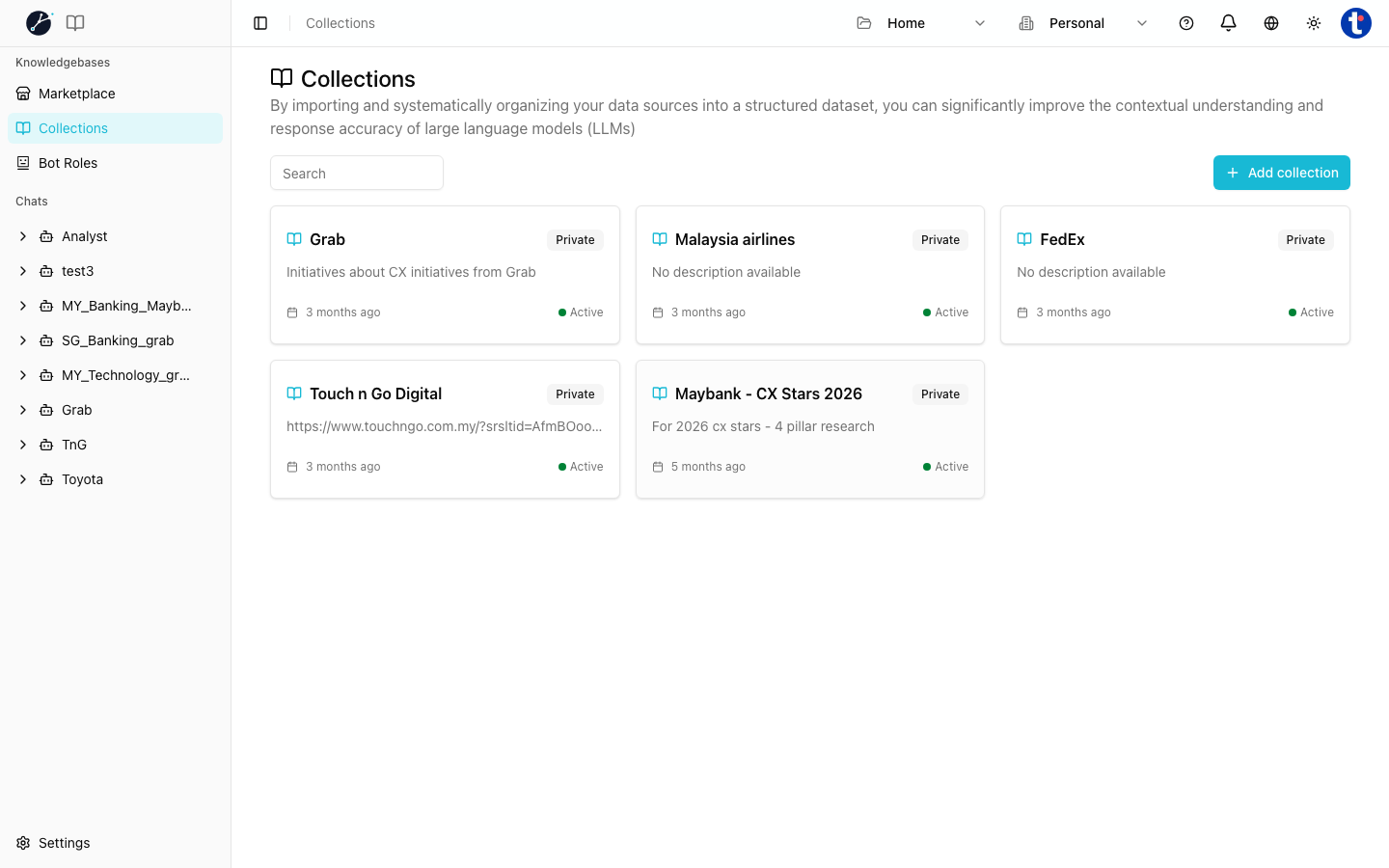Click the Malaysia airlines collection book icon

click(x=660, y=239)
